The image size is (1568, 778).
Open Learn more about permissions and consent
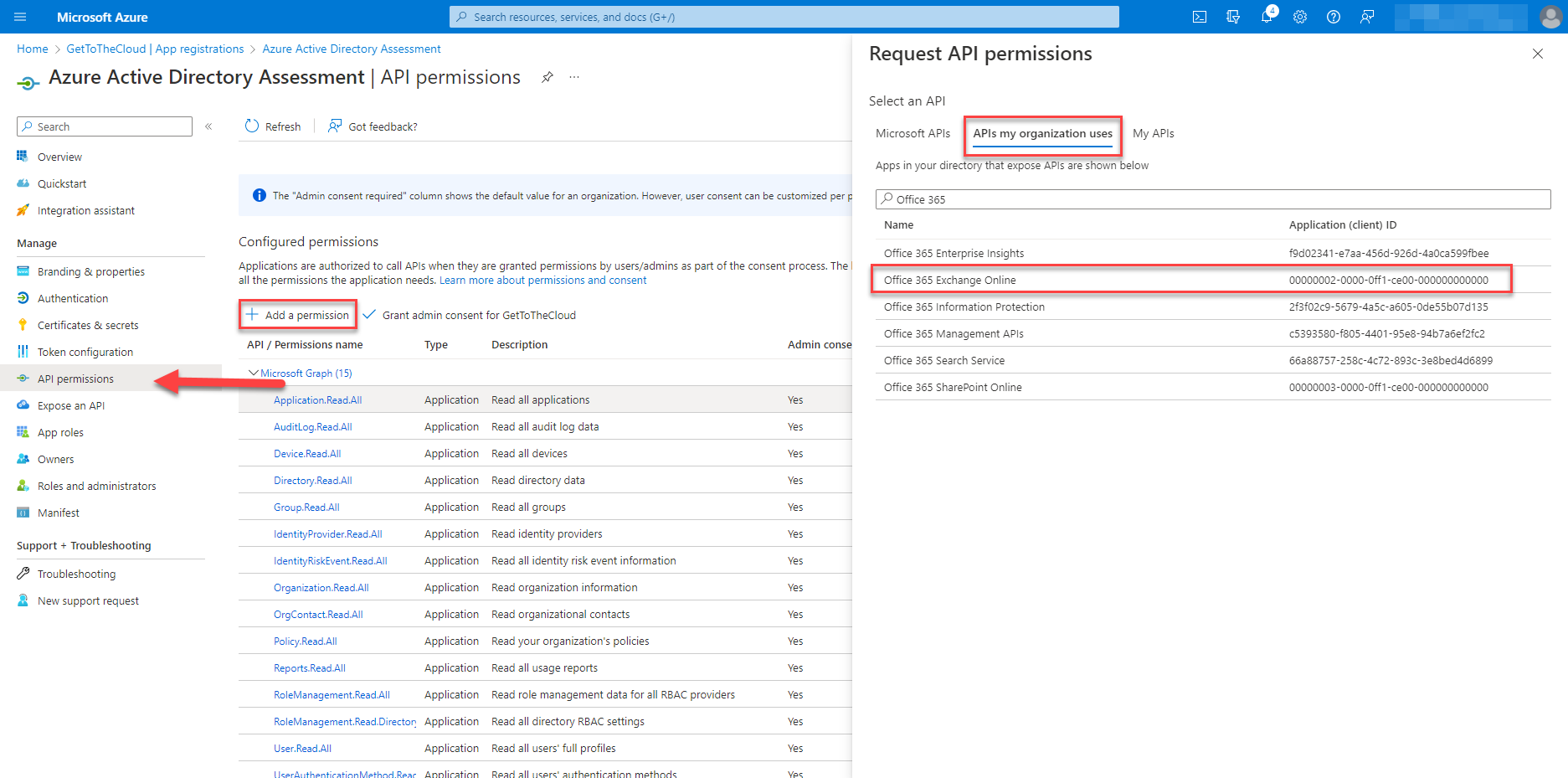542,280
